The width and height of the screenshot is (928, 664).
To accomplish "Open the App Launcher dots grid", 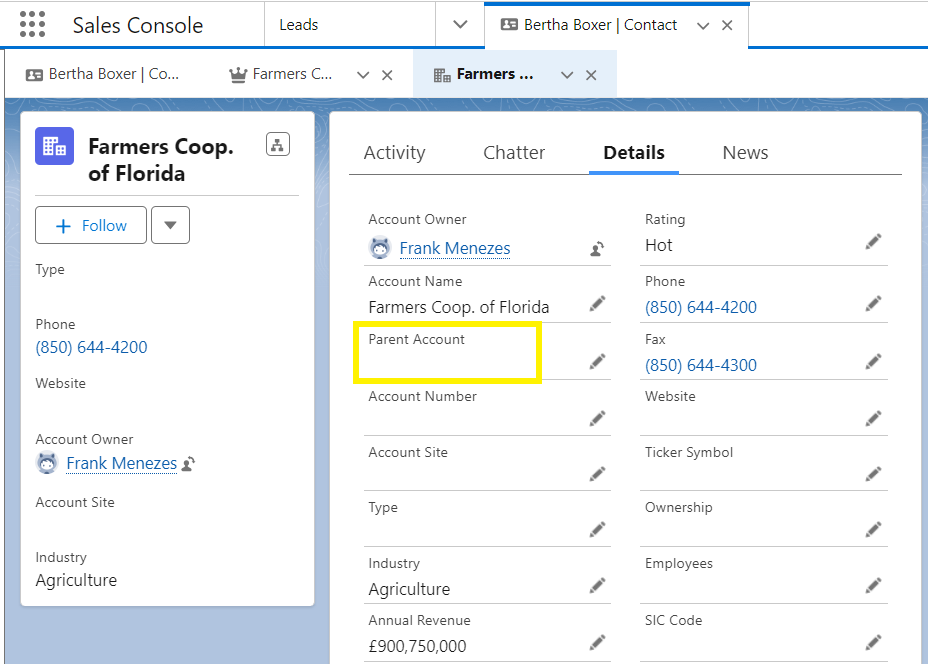I will coord(32,24).
